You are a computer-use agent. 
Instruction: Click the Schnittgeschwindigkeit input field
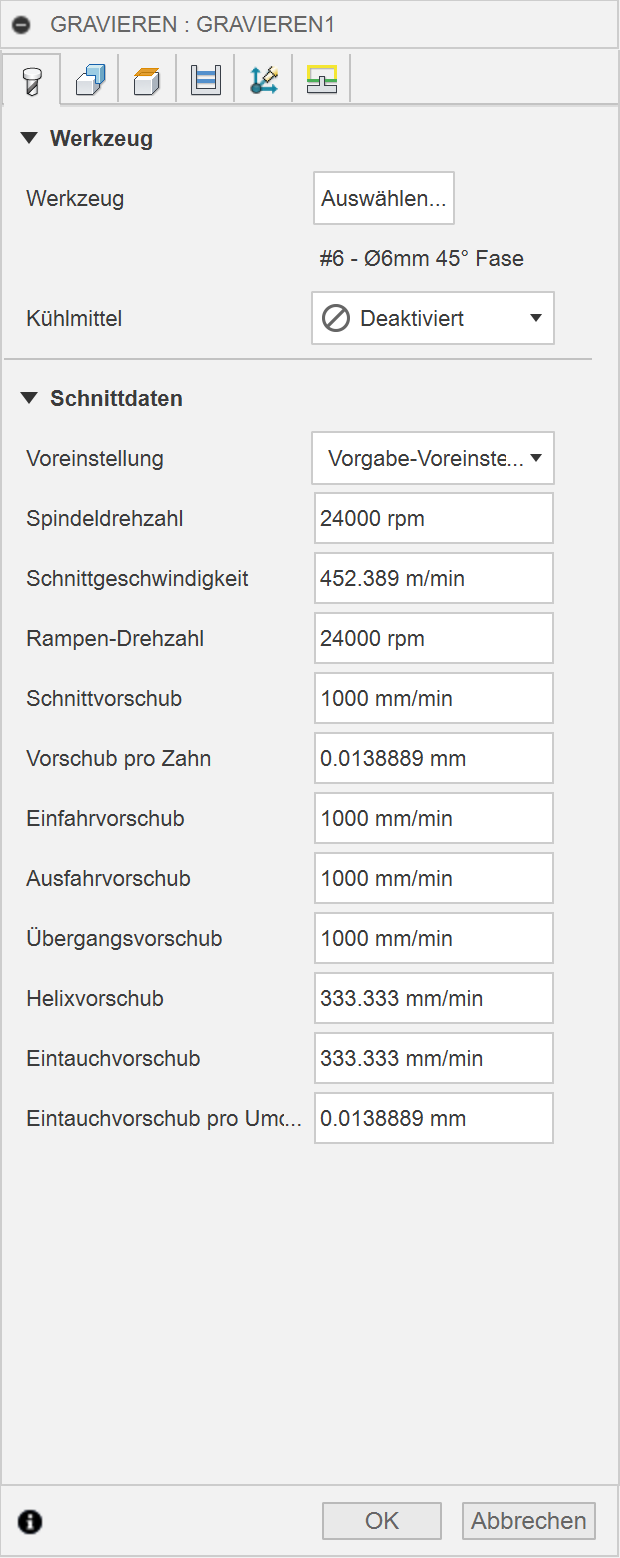click(433, 578)
